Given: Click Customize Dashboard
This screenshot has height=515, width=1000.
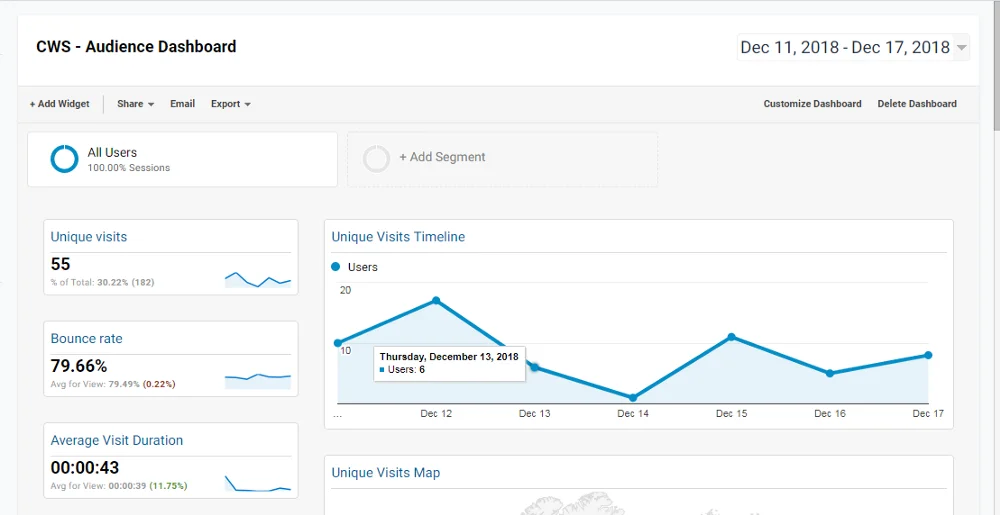Looking at the screenshot, I should click(812, 104).
